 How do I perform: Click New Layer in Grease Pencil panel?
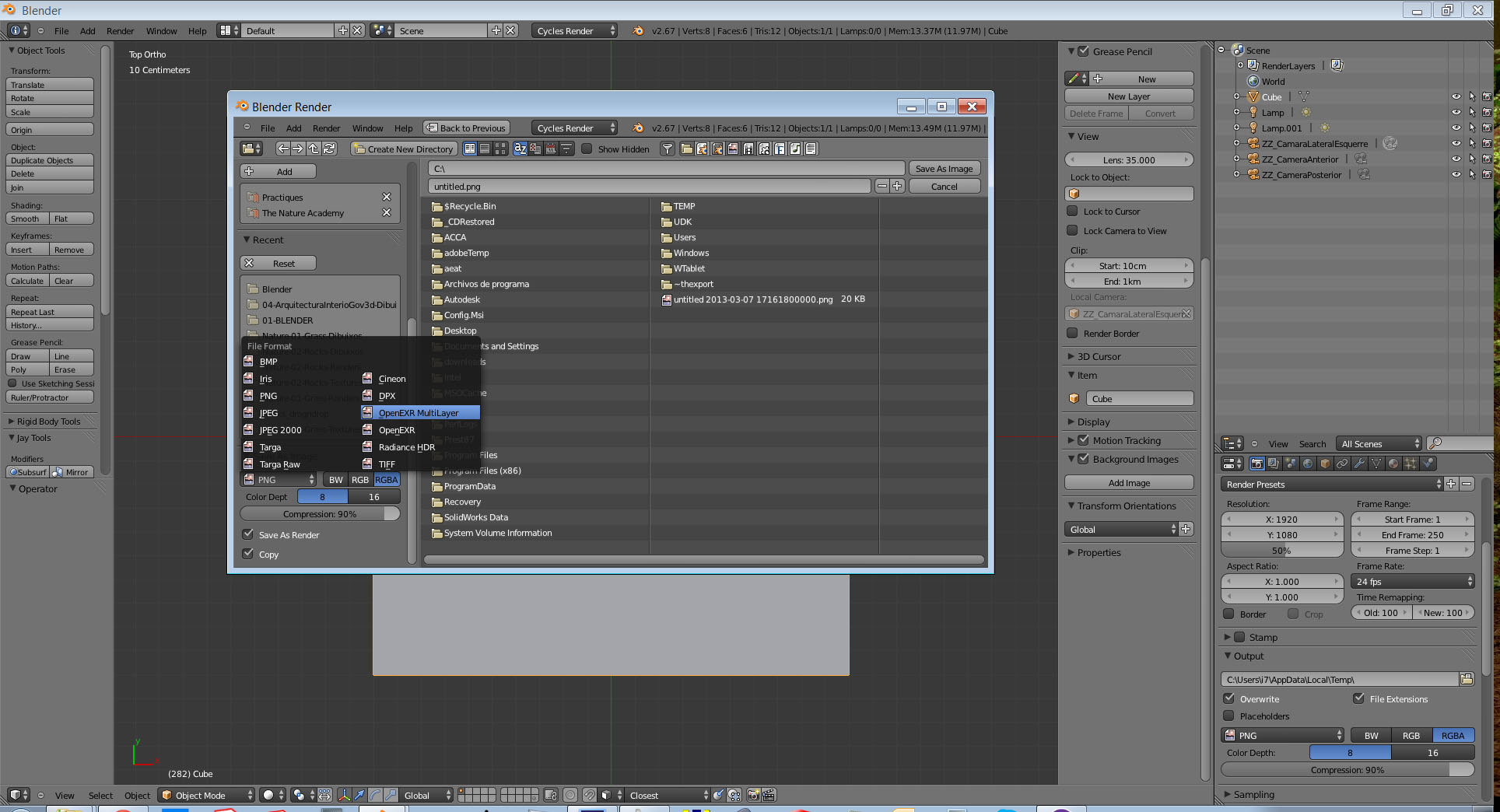tap(1128, 96)
